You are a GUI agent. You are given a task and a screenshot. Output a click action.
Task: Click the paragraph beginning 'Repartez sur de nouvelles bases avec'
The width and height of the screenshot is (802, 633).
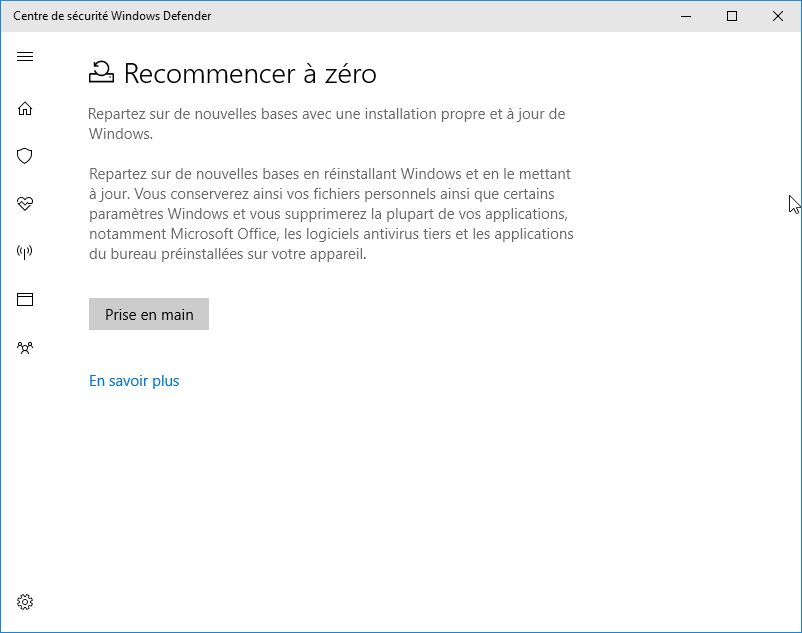[326, 124]
